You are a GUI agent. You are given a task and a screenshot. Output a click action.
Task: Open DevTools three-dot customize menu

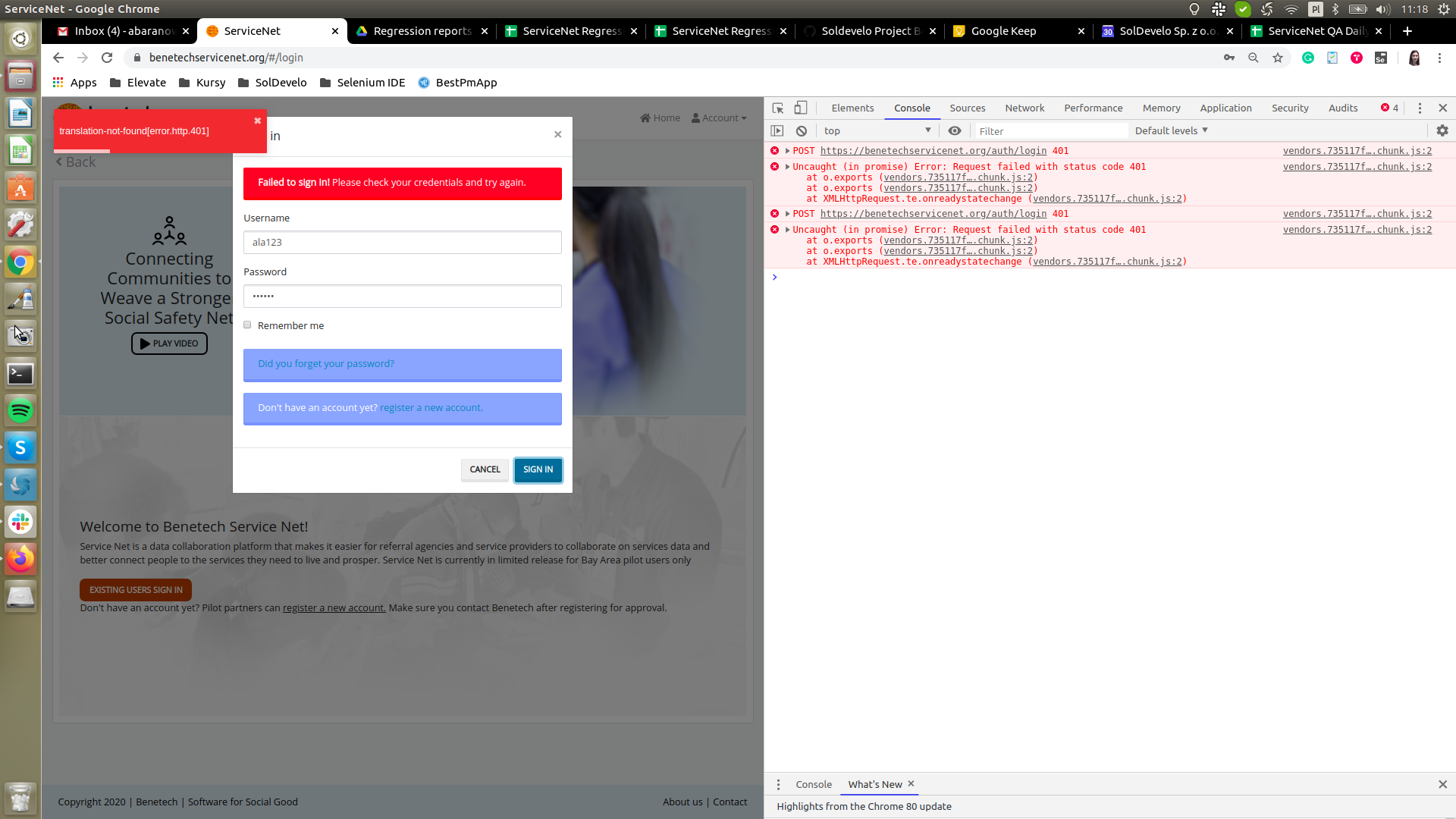click(x=1420, y=108)
